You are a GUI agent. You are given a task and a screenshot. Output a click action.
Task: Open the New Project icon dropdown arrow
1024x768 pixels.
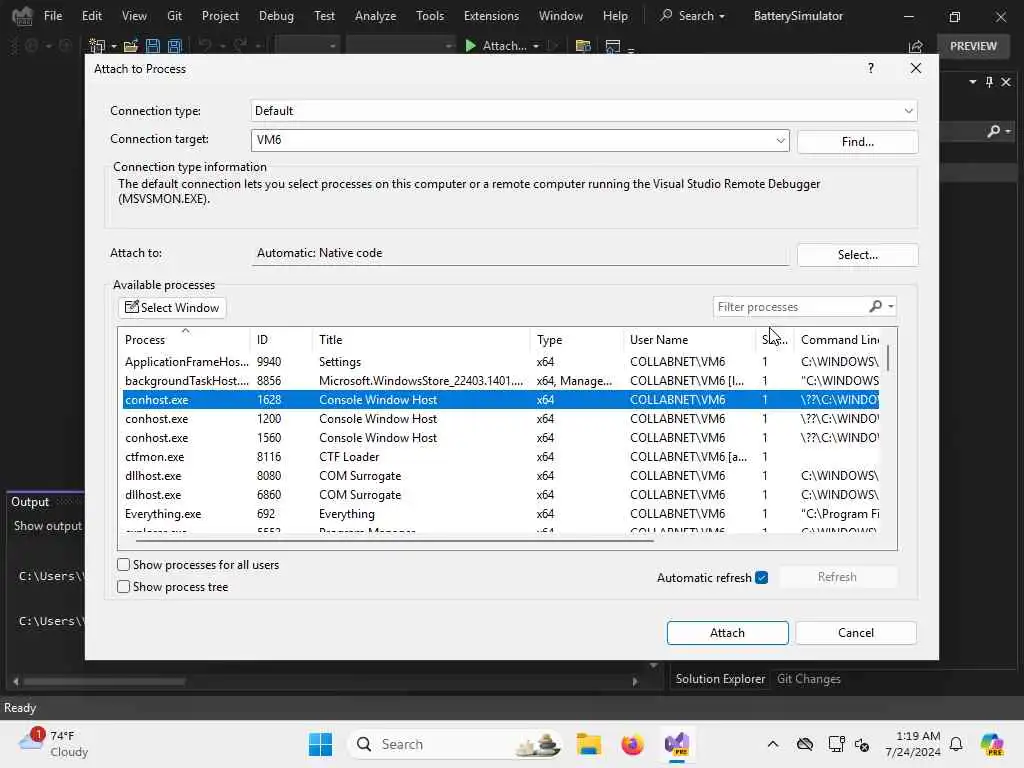tap(114, 46)
